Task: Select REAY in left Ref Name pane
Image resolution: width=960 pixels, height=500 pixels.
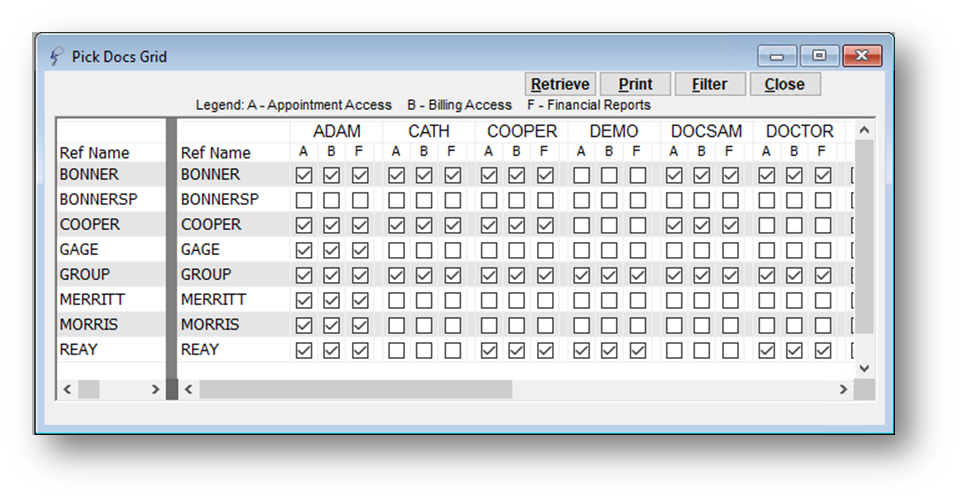Action: pyautogui.click(x=78, y=349)
